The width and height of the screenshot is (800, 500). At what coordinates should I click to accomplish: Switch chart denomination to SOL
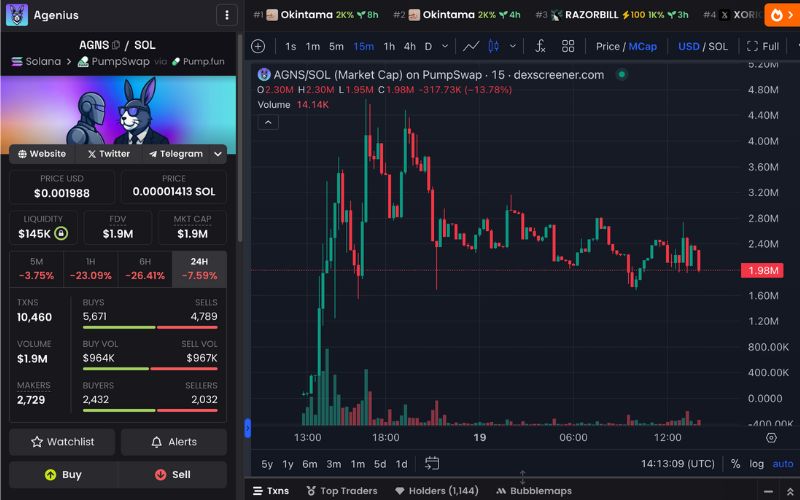[717, 46]
